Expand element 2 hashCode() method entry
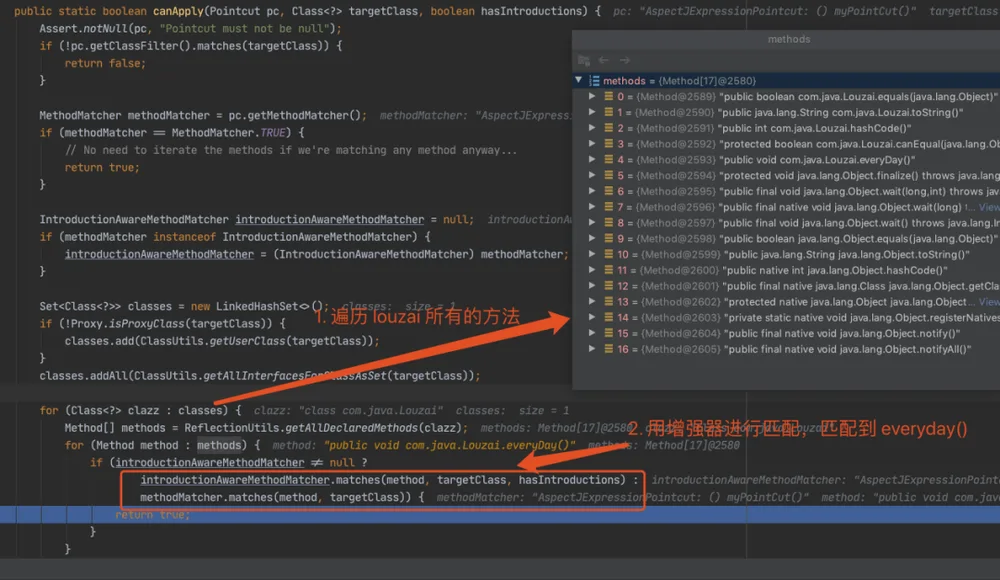 (592, 128)
